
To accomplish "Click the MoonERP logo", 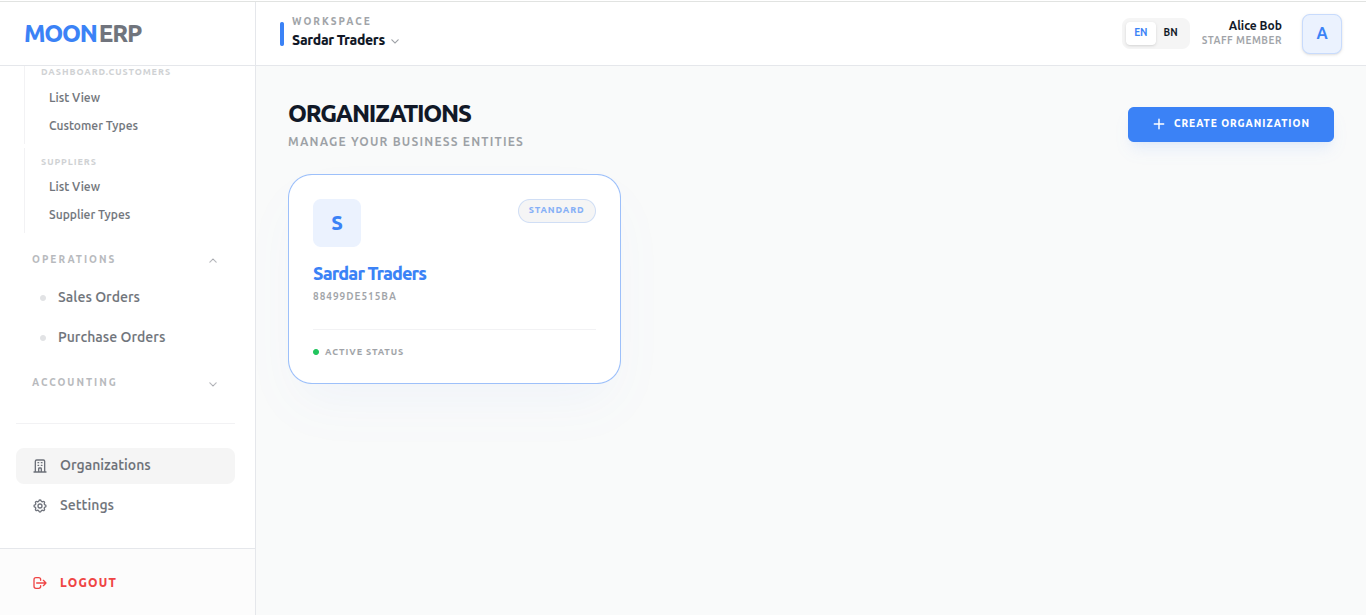I will [x=83, y=33].
